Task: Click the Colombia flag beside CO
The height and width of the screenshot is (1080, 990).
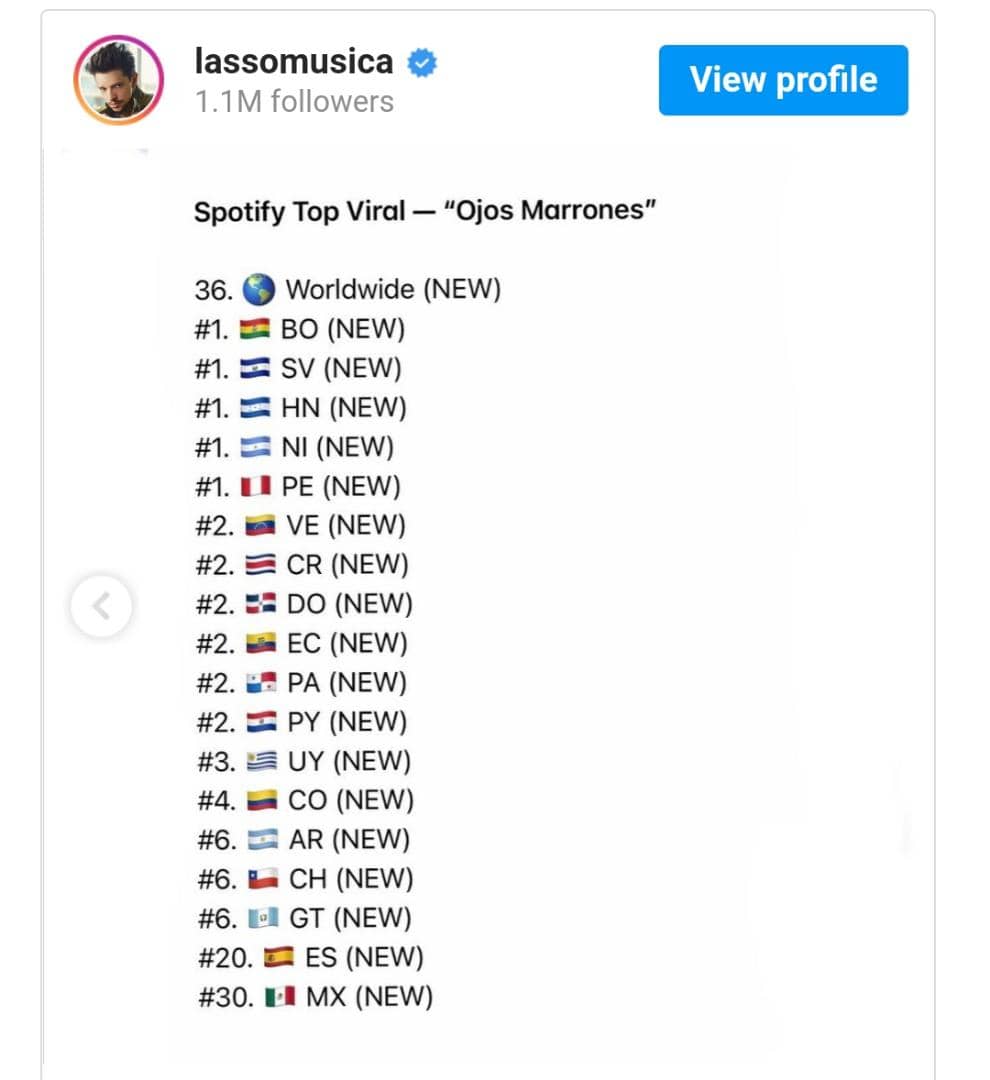Action: (262, 800)
